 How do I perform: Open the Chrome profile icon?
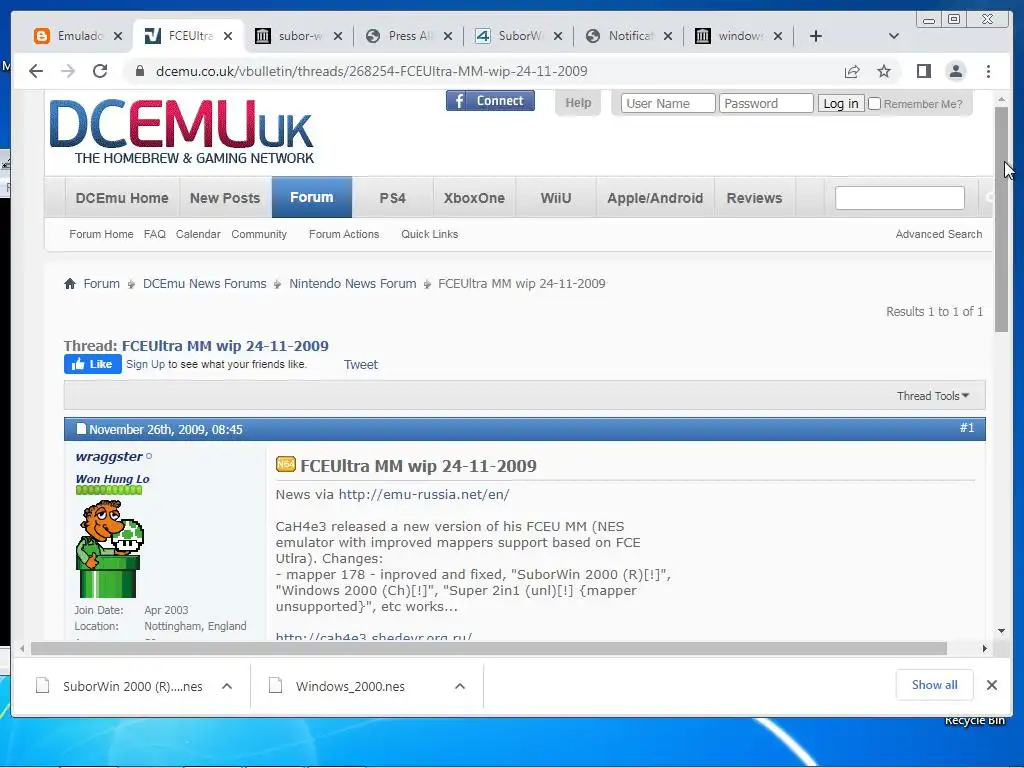(x=955, y=71)
